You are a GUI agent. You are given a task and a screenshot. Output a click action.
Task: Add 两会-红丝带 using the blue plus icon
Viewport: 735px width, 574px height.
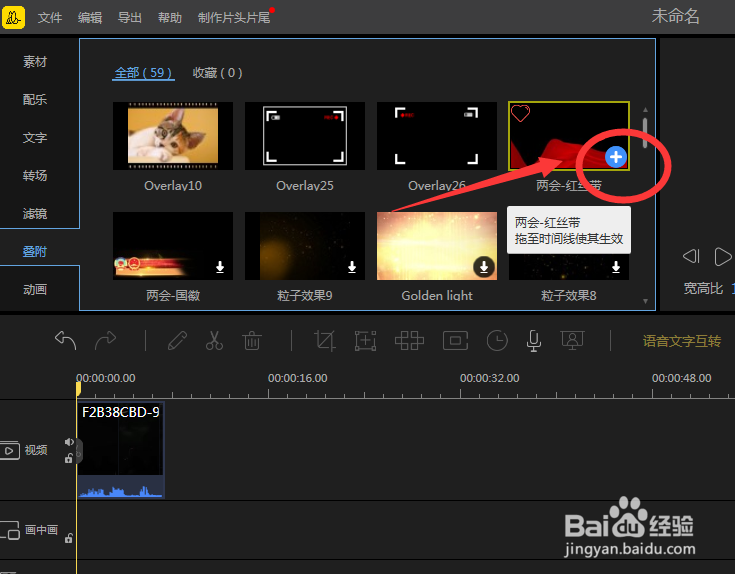click(615, 157)
